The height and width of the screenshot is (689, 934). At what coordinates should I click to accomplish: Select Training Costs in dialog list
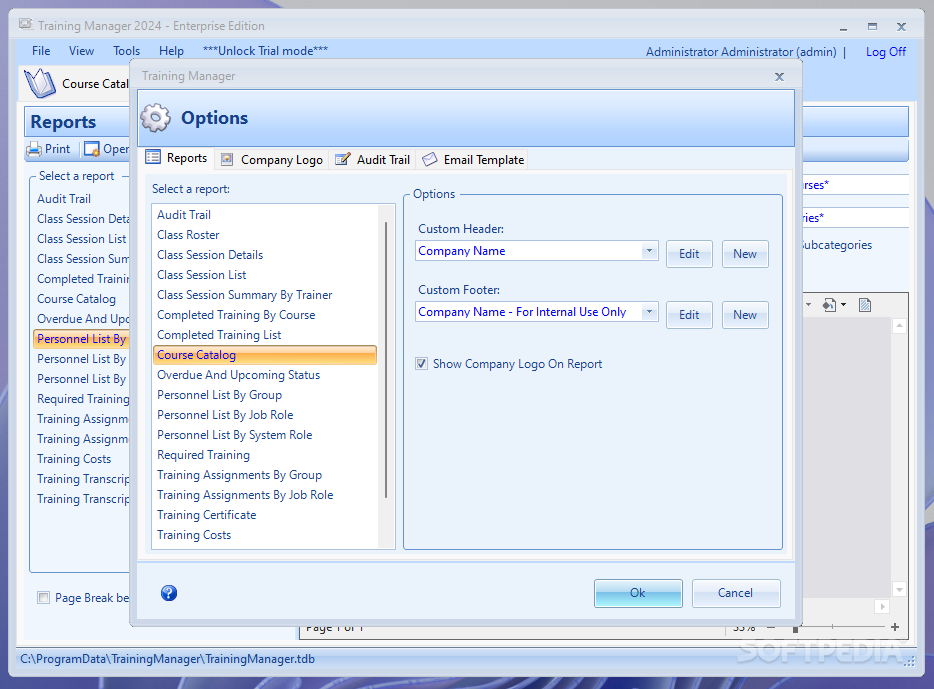point(264,535)
